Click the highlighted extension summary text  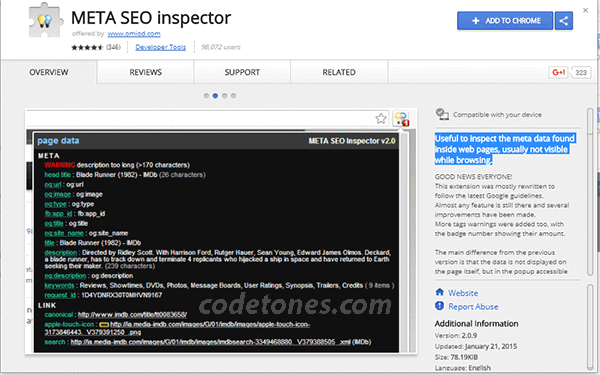pos(505,149)
